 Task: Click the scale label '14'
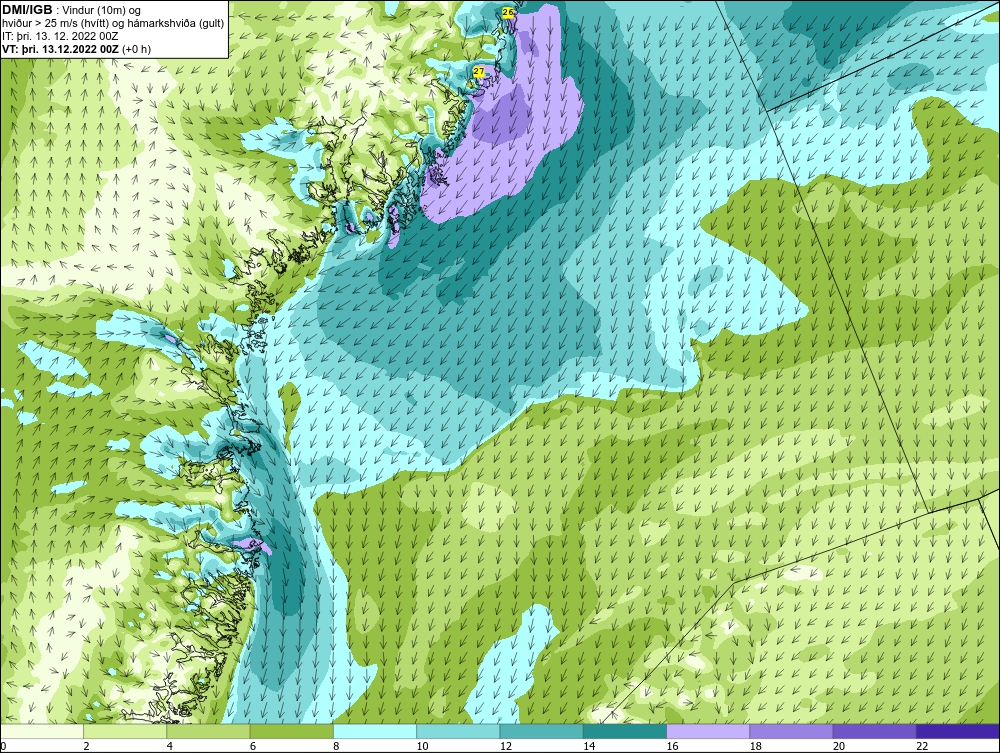click(x=589, y=746)
